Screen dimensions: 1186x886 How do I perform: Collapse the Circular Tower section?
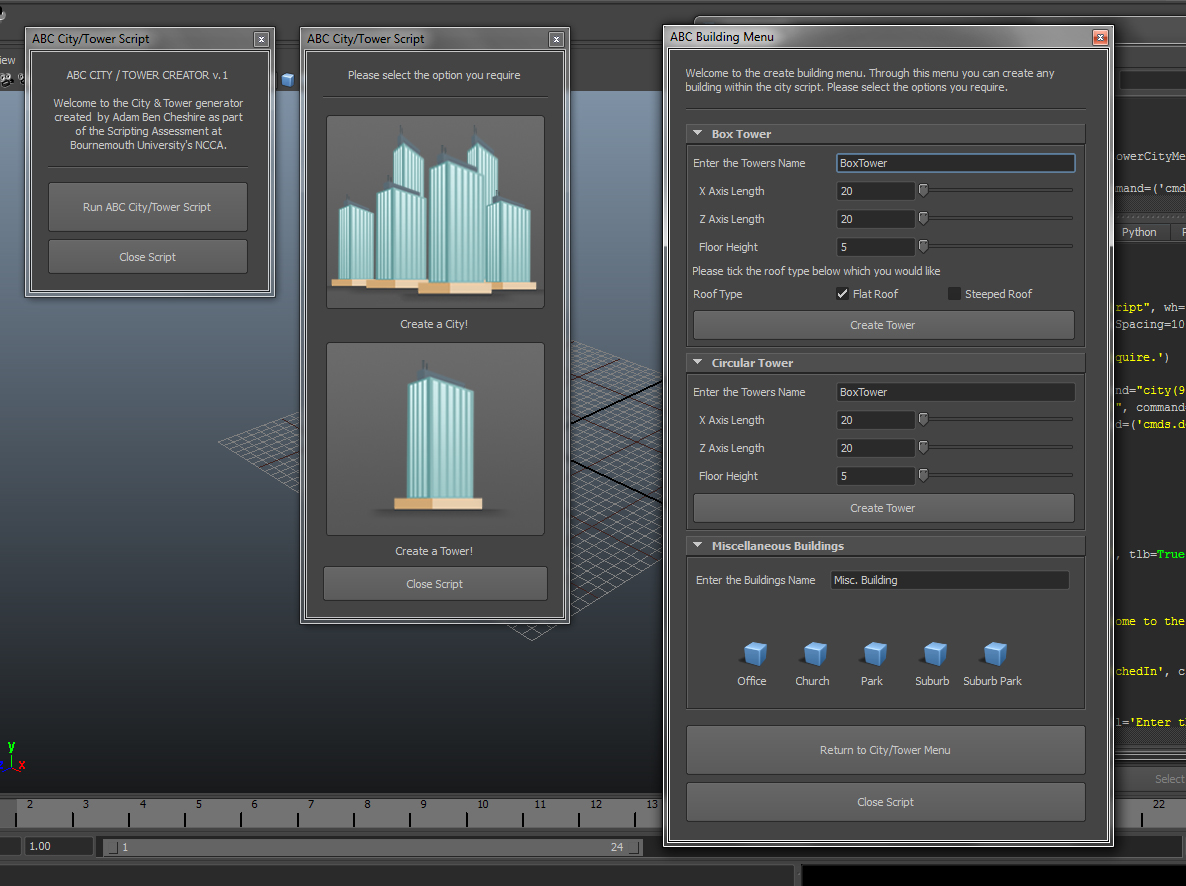tap(697, 362)
